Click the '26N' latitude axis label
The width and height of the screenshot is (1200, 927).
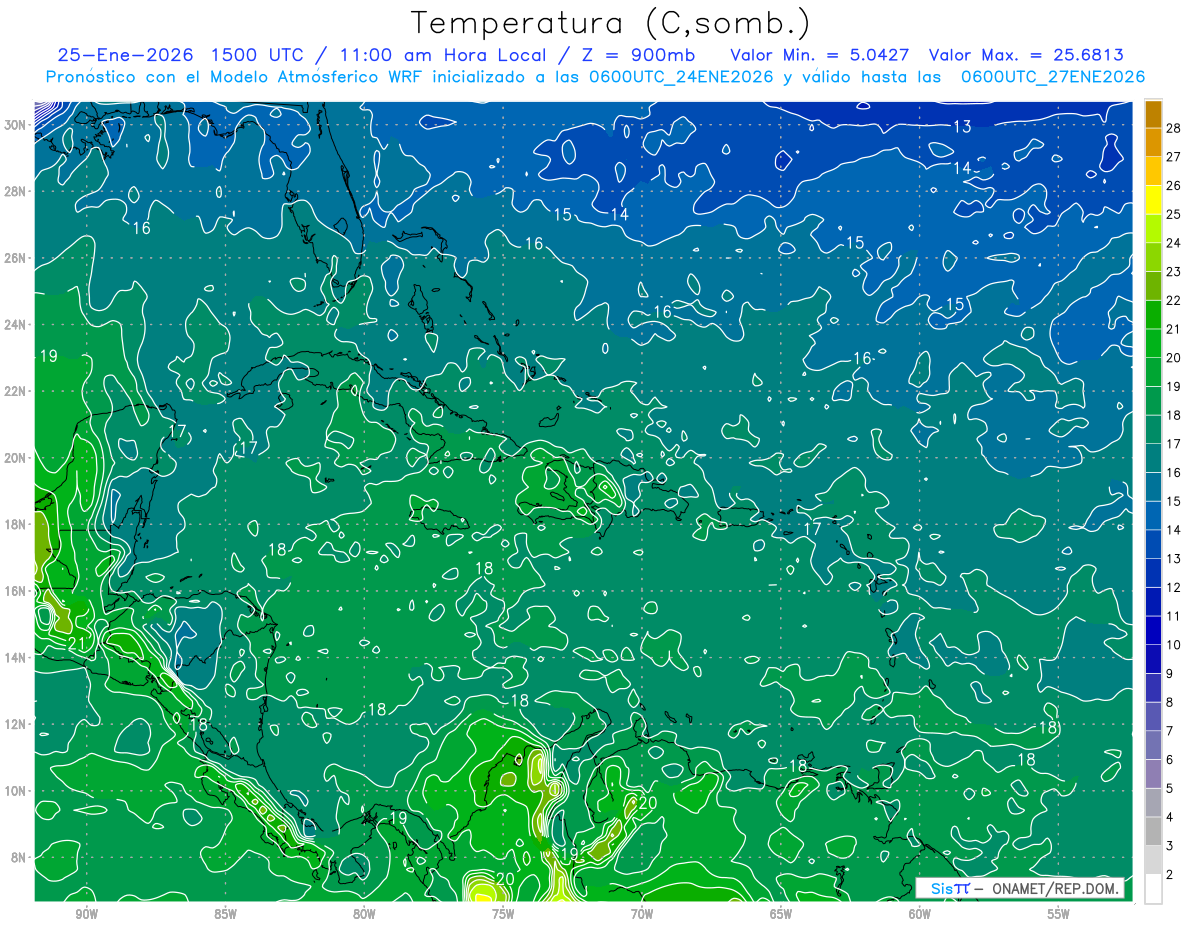tap(15, 258)
